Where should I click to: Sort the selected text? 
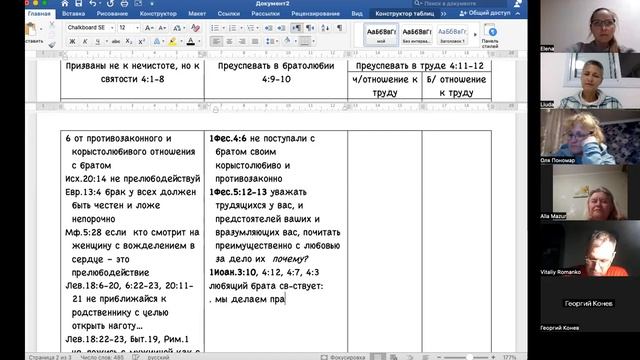tap(325, 28)
